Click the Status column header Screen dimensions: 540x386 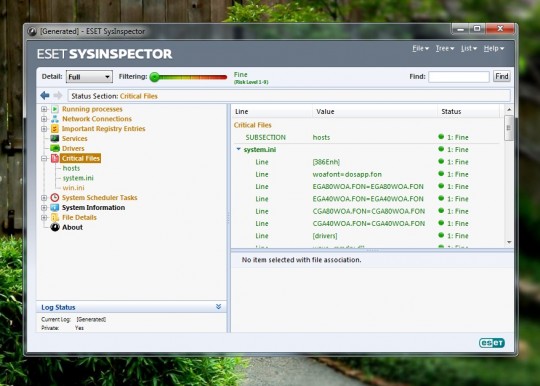468,112
